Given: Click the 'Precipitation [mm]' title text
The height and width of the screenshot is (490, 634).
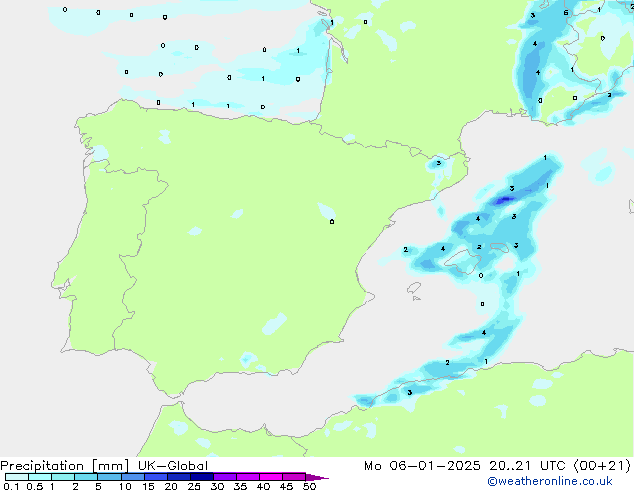Looking at the screenshot, I should [x=65, y=466].
